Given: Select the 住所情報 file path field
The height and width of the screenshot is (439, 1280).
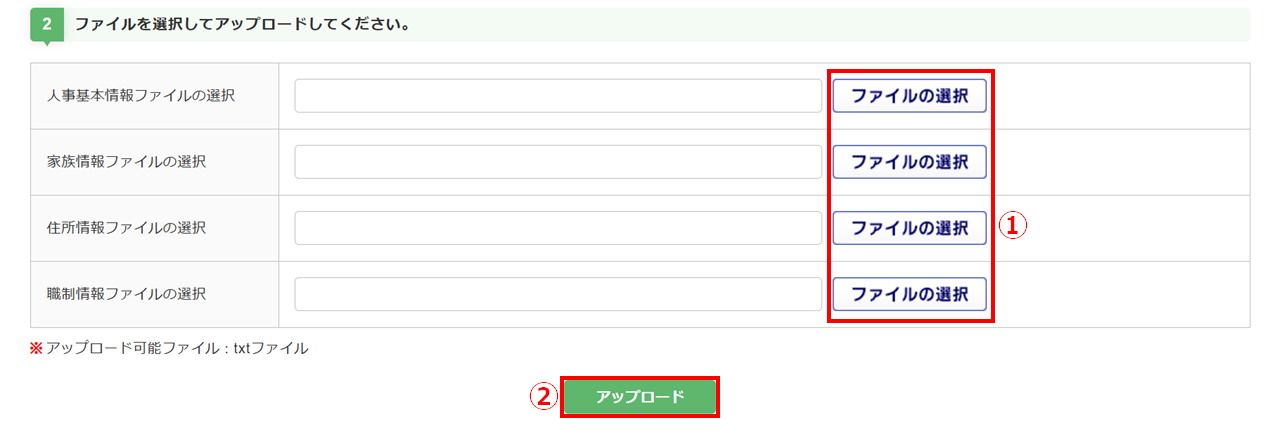Looking at the screenshot, I should pos(558,228).
